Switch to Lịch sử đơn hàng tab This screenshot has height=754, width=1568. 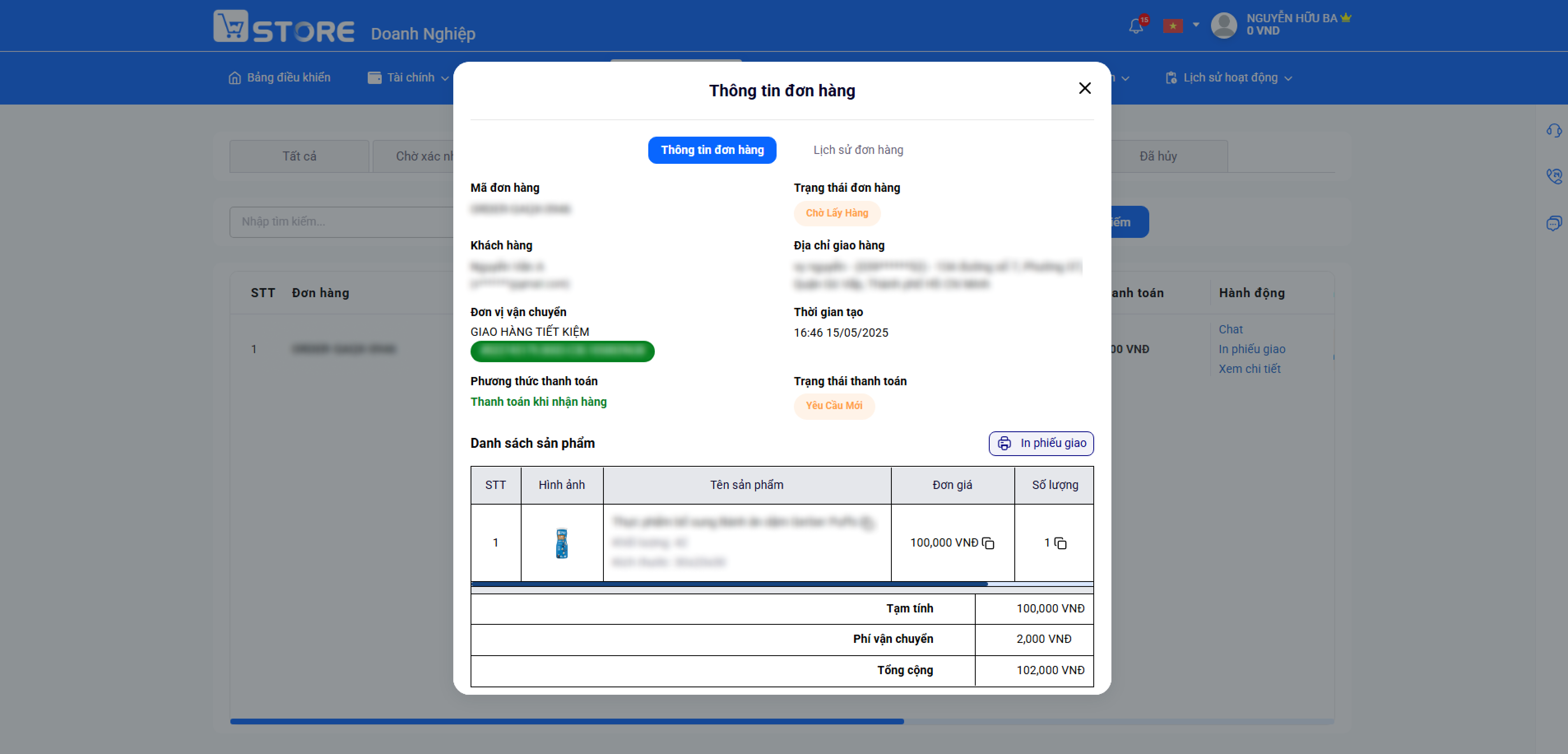tap(858, 150)
